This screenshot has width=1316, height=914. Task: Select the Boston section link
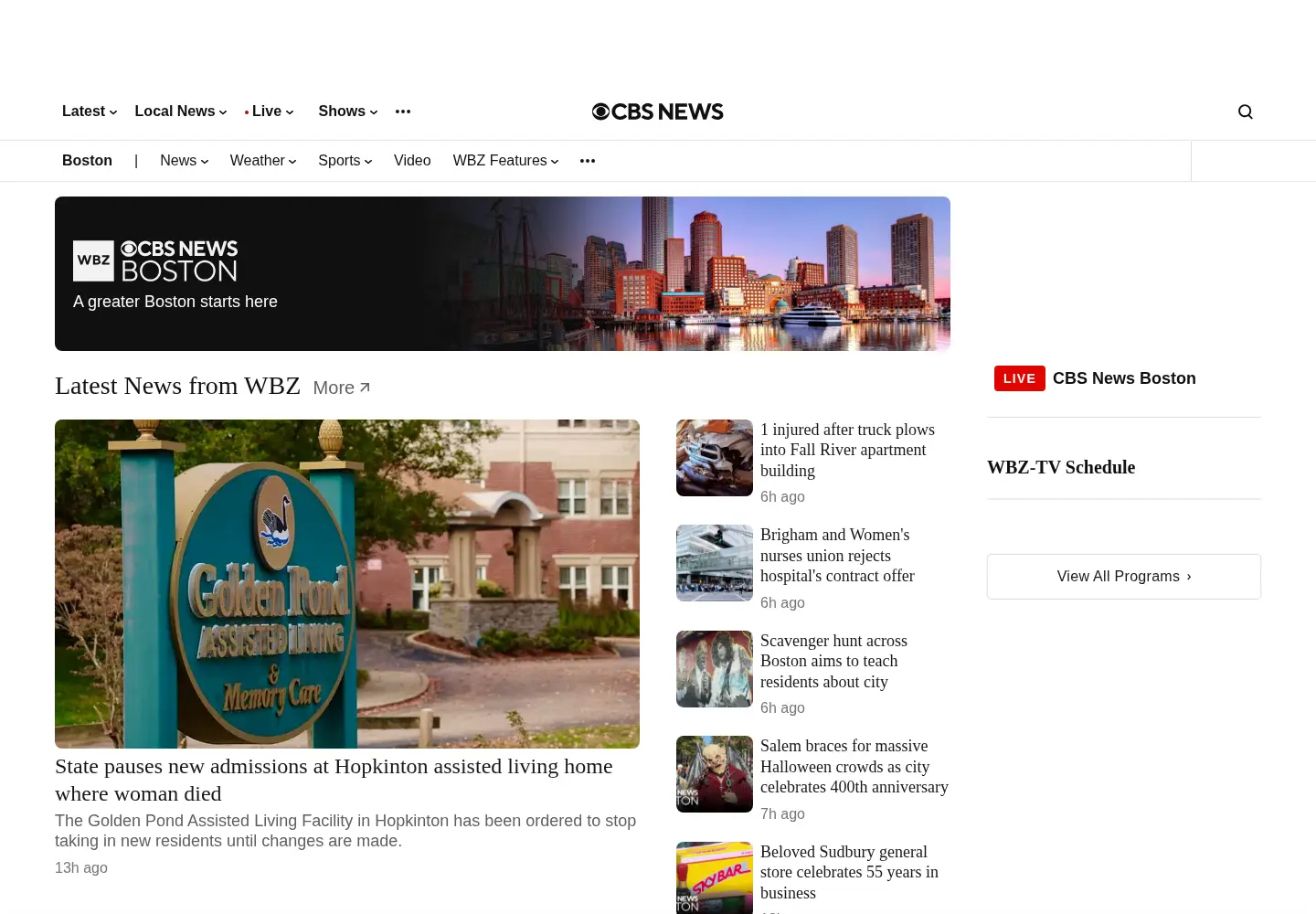[x=87, y=161]
